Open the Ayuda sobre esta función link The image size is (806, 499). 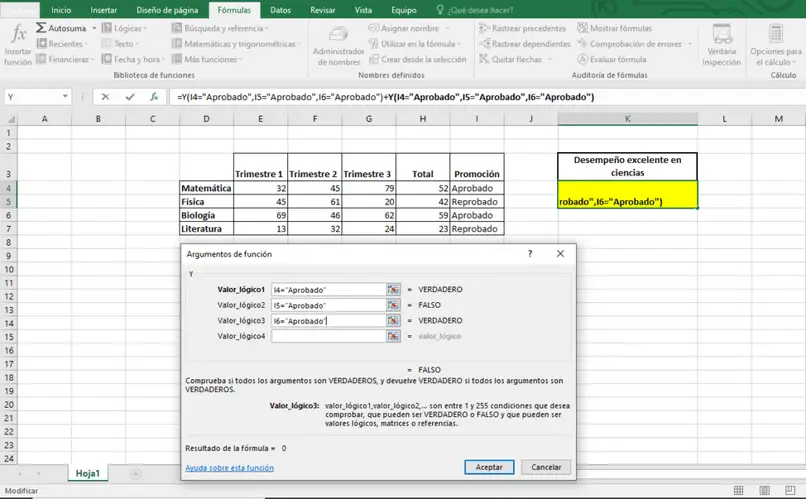(229, 467)
